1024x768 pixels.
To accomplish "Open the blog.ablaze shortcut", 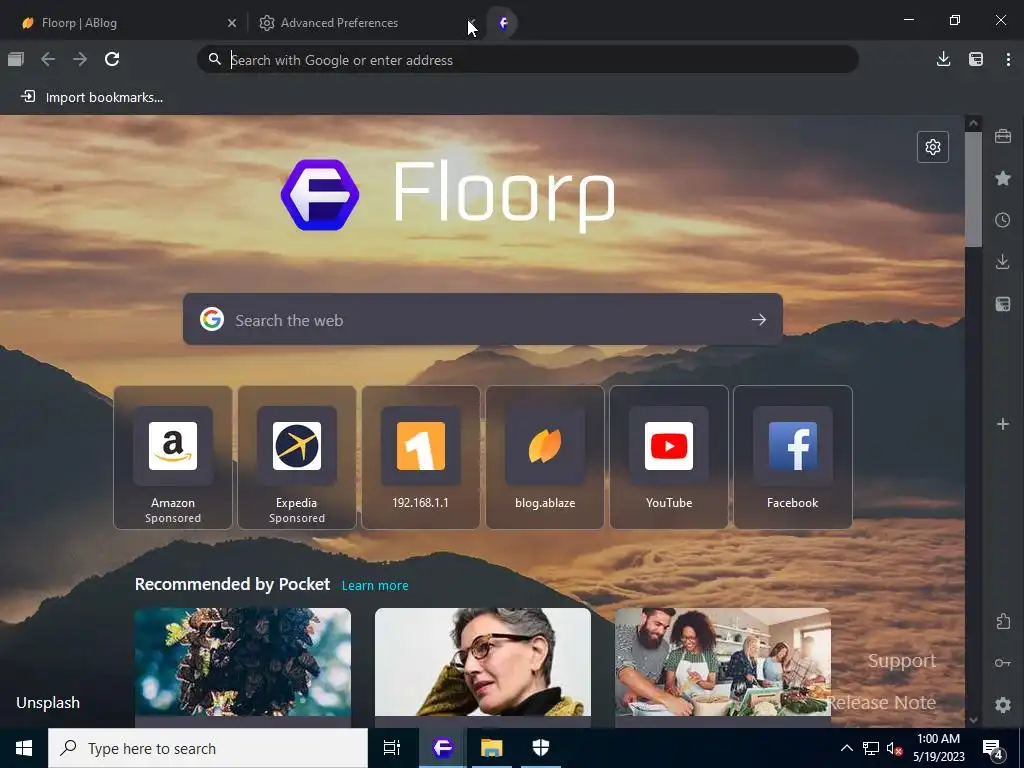I will coord(545,457).
